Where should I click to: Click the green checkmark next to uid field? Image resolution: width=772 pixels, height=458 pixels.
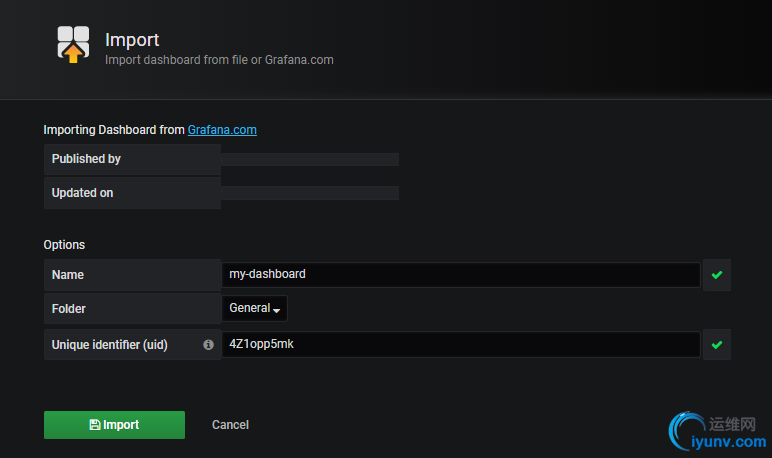(716, 345)
